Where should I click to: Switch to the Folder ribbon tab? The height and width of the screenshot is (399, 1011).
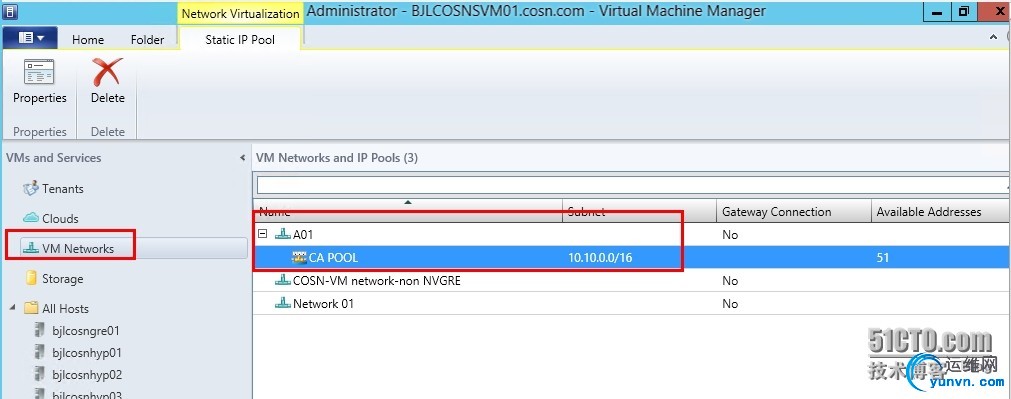coord(147,39)
